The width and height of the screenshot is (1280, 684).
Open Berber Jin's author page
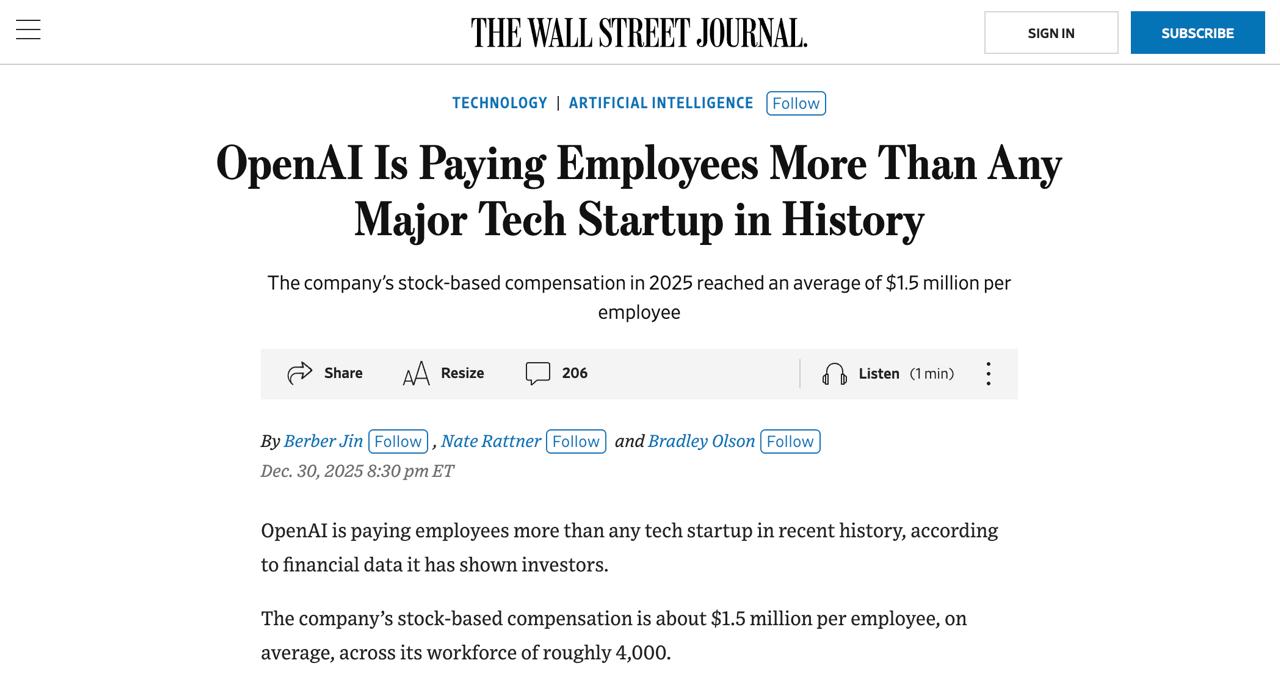tap(323, 441)
